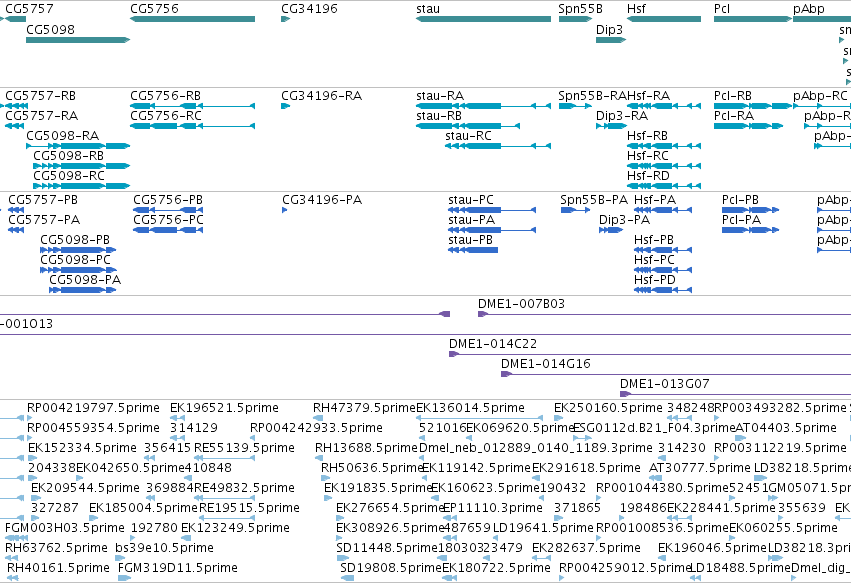Click protein Dip3-PA
The image size is (851, 583).
coord(611,230)
